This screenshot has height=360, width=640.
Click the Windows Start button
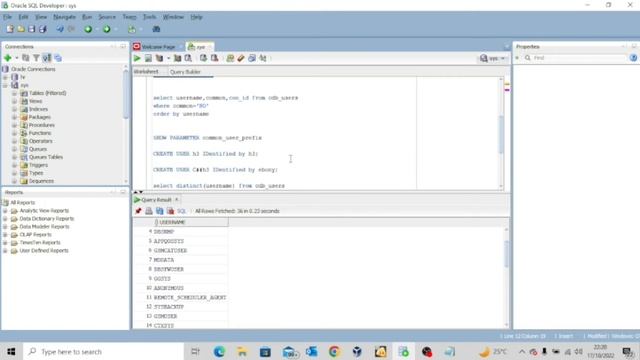pos(11,351)
